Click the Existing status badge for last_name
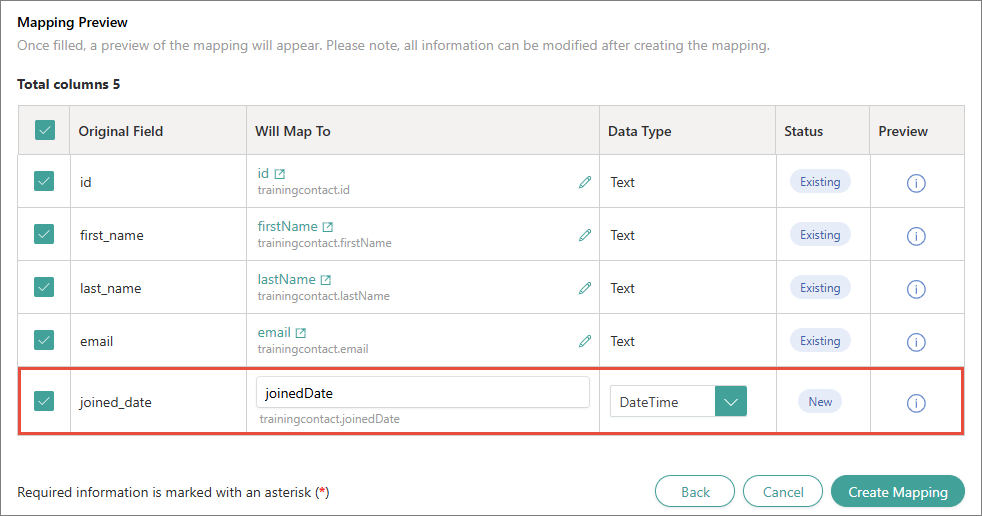The image size is (982, 516). pyautogui.click(x=820, y=288)
